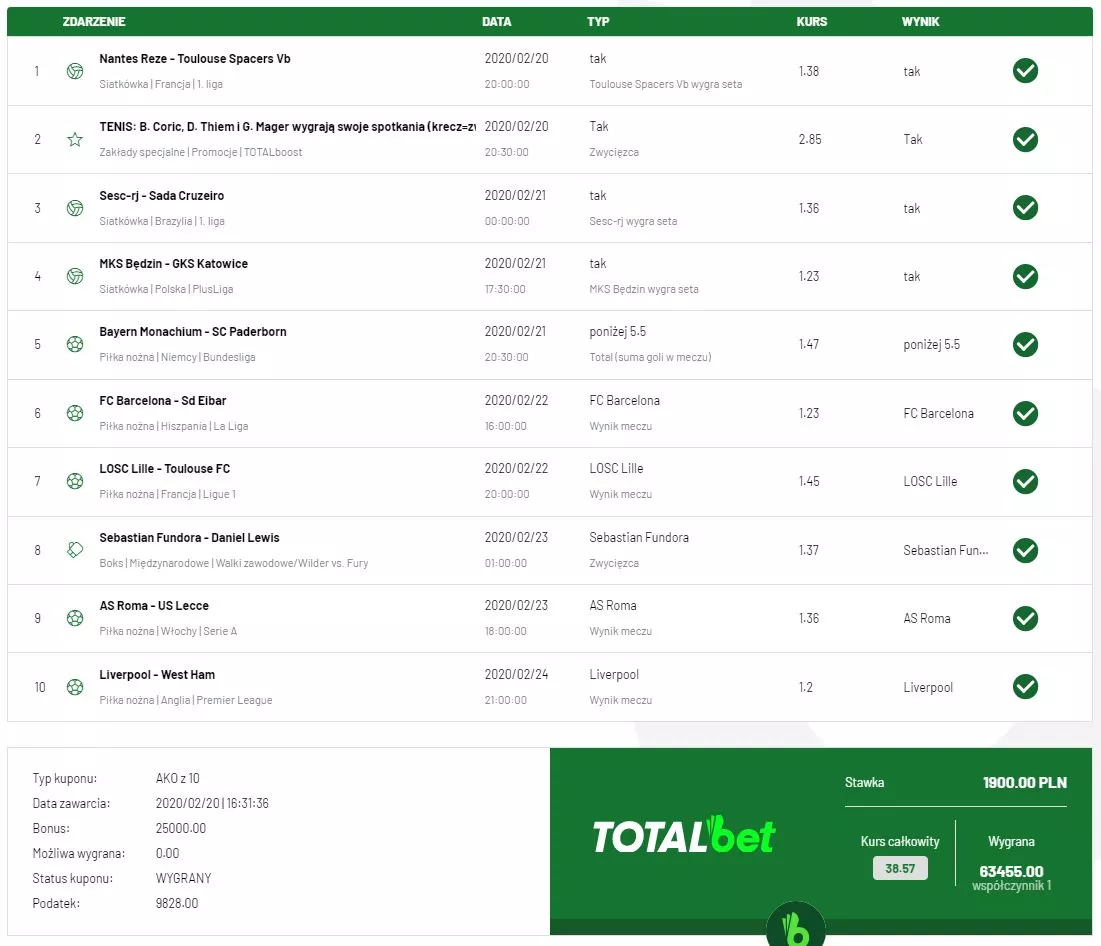1101x946 pixels.
Task: Click the 1900.00 PLN stake value
Action: click(x=1024, y=783)
